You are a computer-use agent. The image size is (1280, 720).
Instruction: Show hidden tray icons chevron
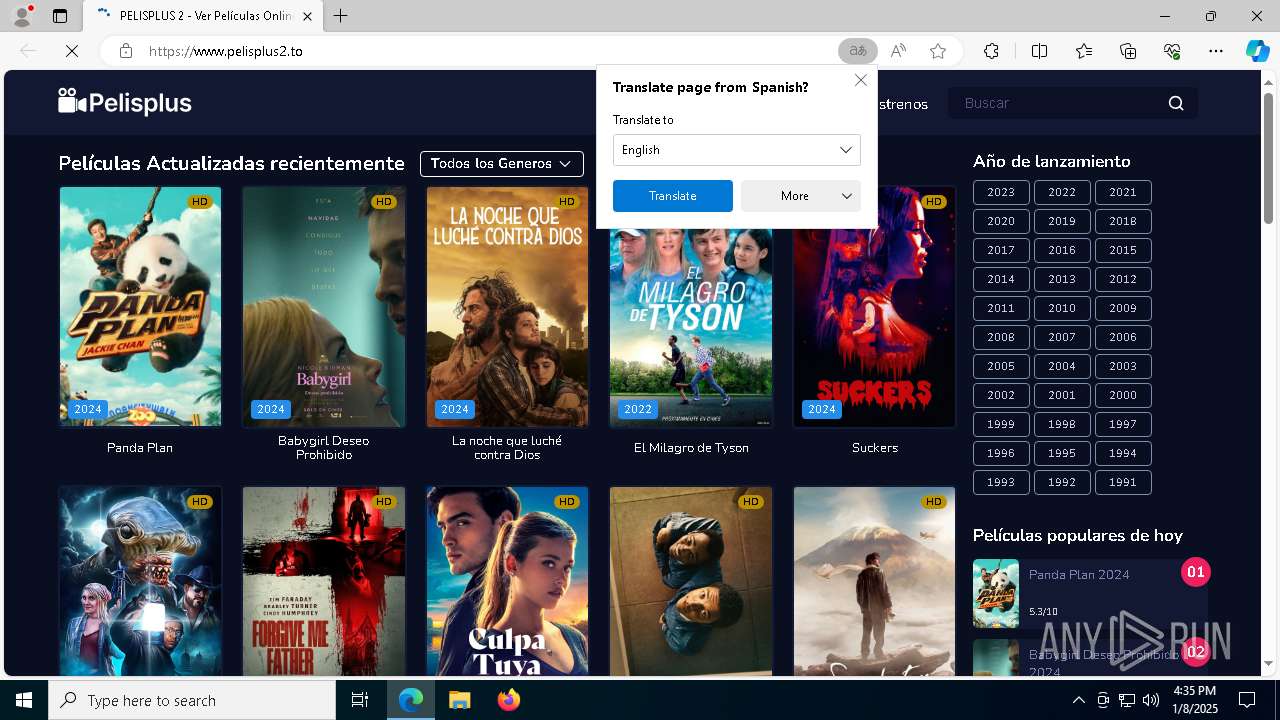pyautogui.click(x=1078, y=700)
